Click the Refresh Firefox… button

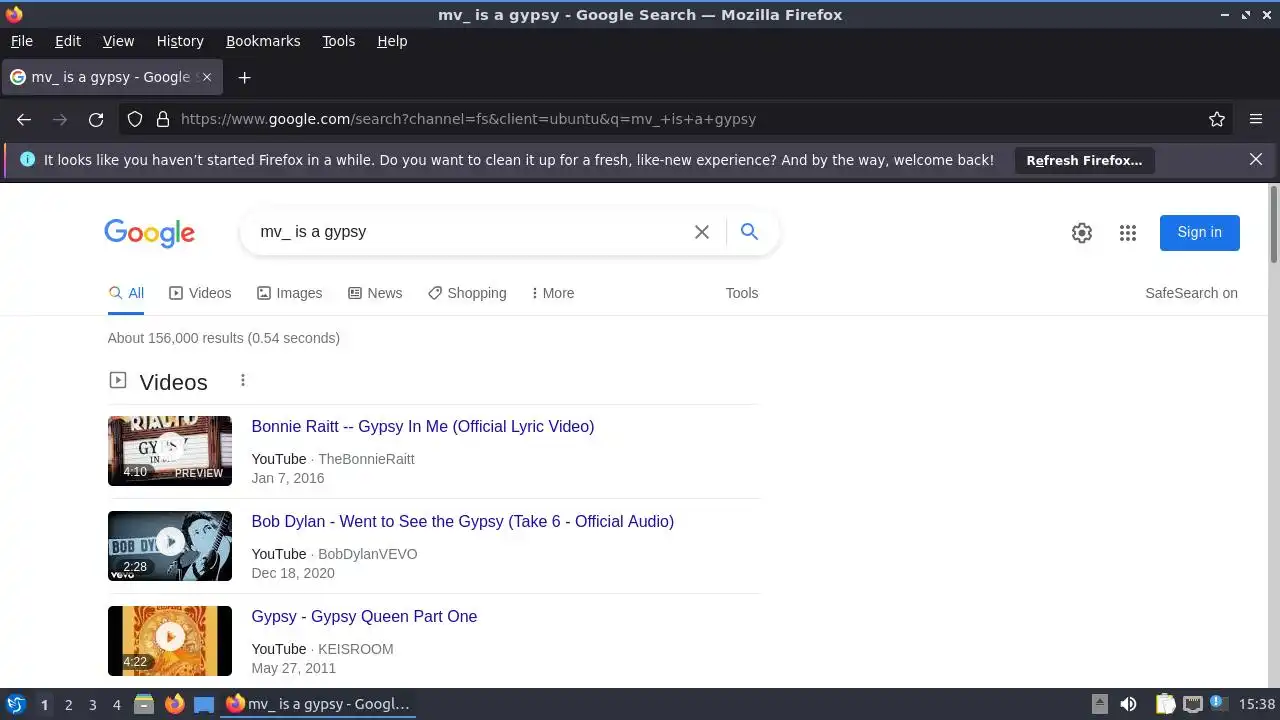click(x=1084, y=160)
